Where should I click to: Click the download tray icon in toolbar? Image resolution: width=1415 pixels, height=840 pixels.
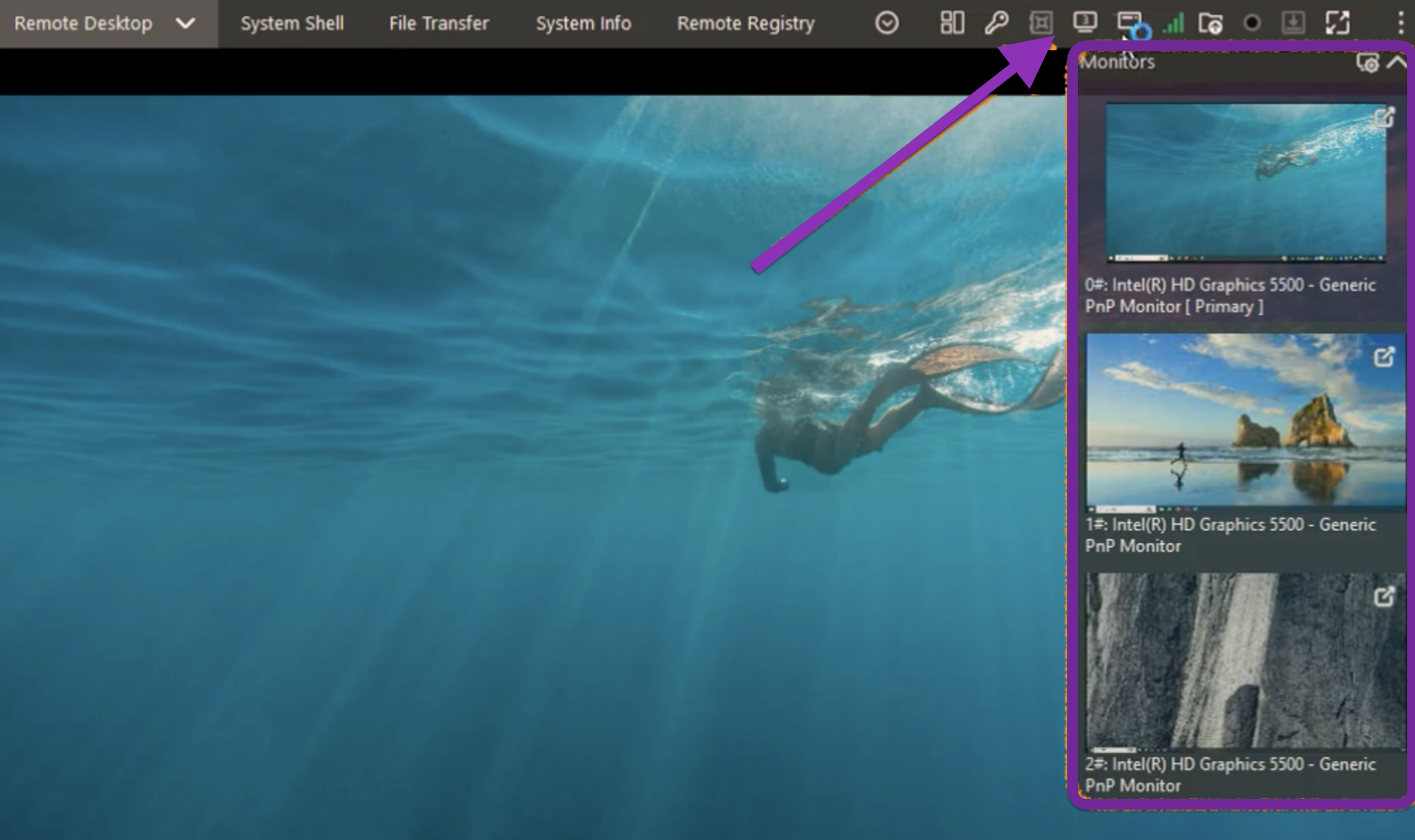pos(1293,23)
